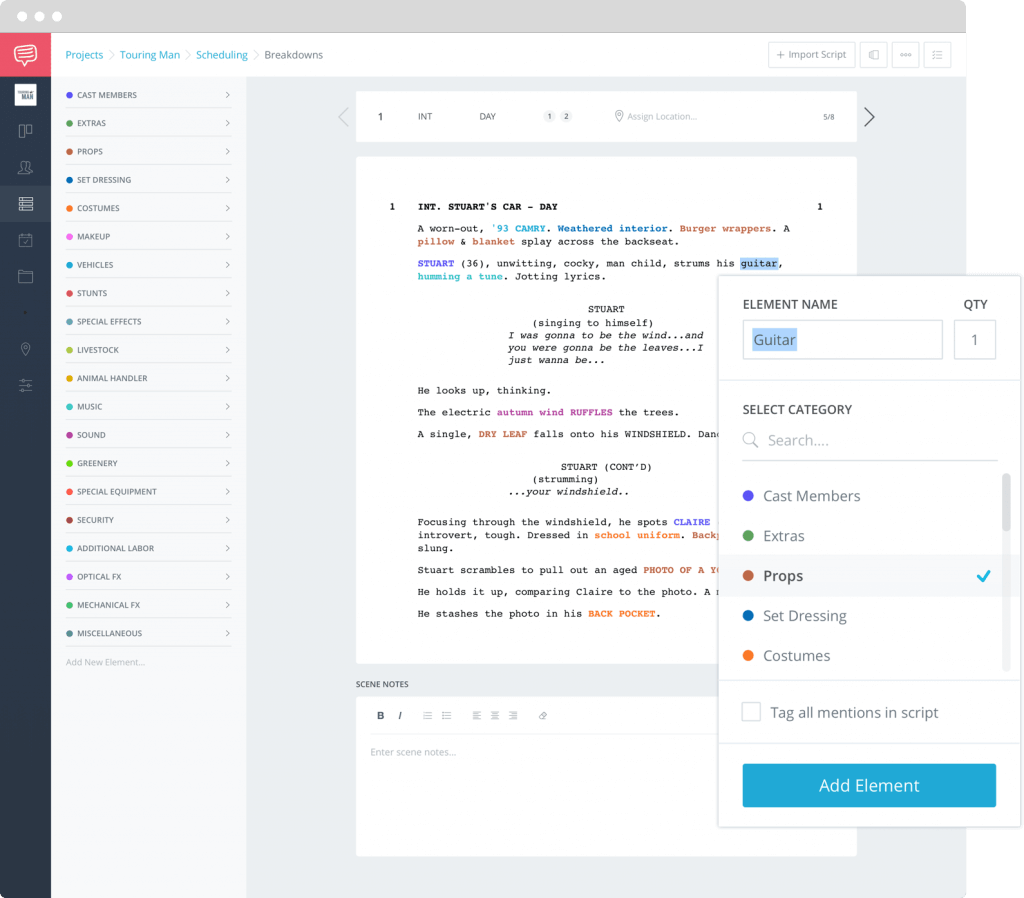Click the more options ellipsis icon top right
1024x898 pixels.
[905, 54]
